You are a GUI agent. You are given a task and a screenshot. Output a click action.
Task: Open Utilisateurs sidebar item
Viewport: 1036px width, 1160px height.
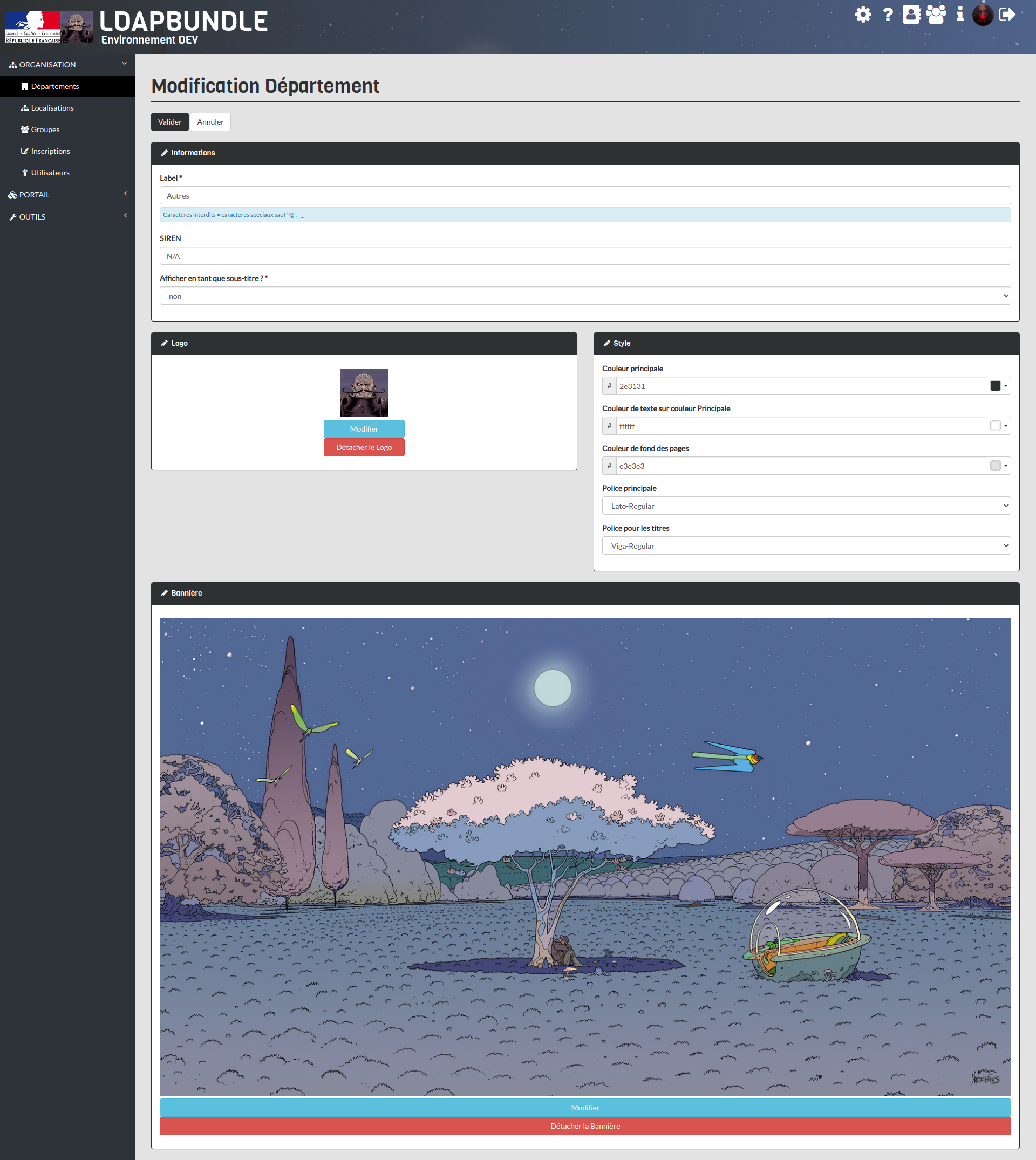pos(50,173)
